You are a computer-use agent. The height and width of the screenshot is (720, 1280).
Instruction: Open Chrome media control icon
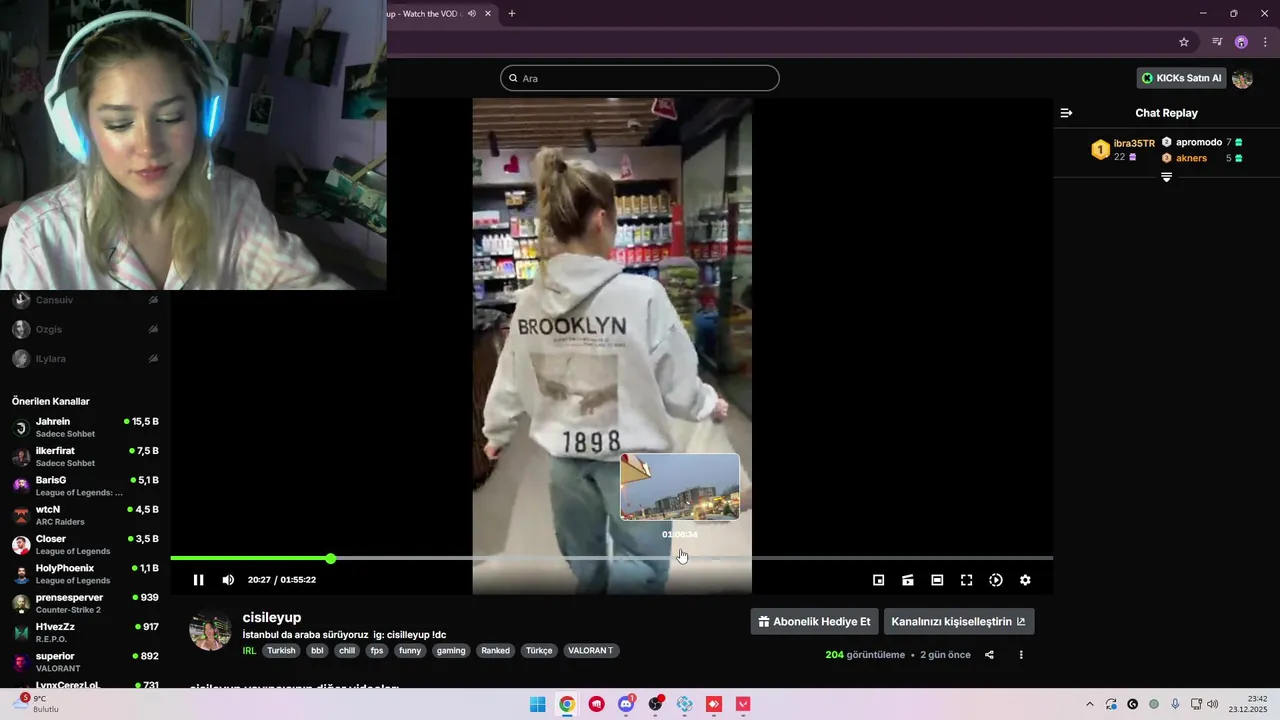click(1217, 42)
